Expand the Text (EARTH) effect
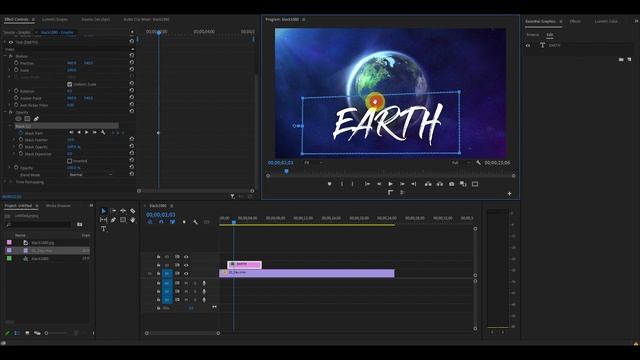The width and height of the screenshot is (640, 360). click(5, 42)
